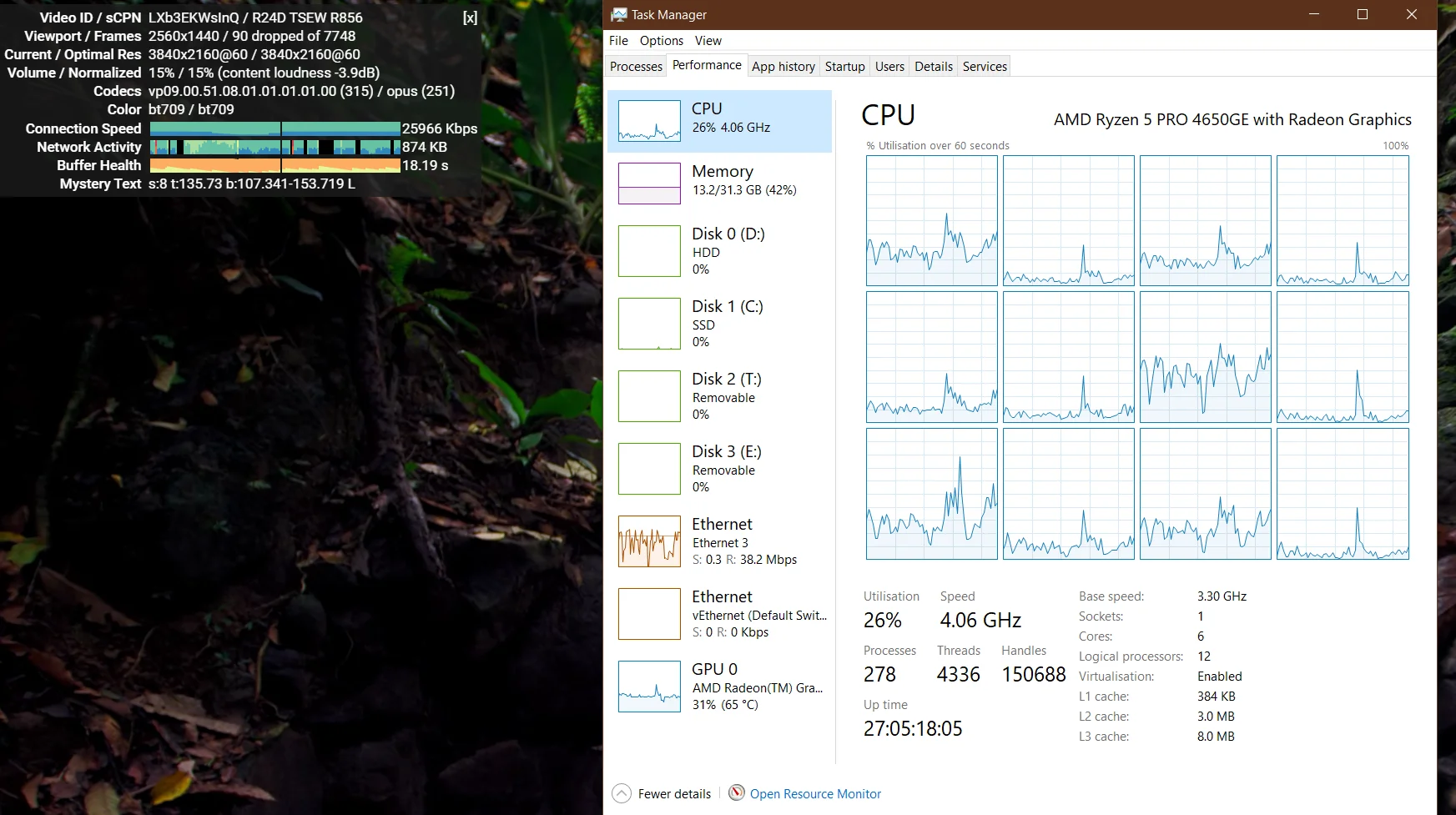This screenshot has height=815, width=1456.
Task: Open the Startup tab
Action: [x=845, y=67]
